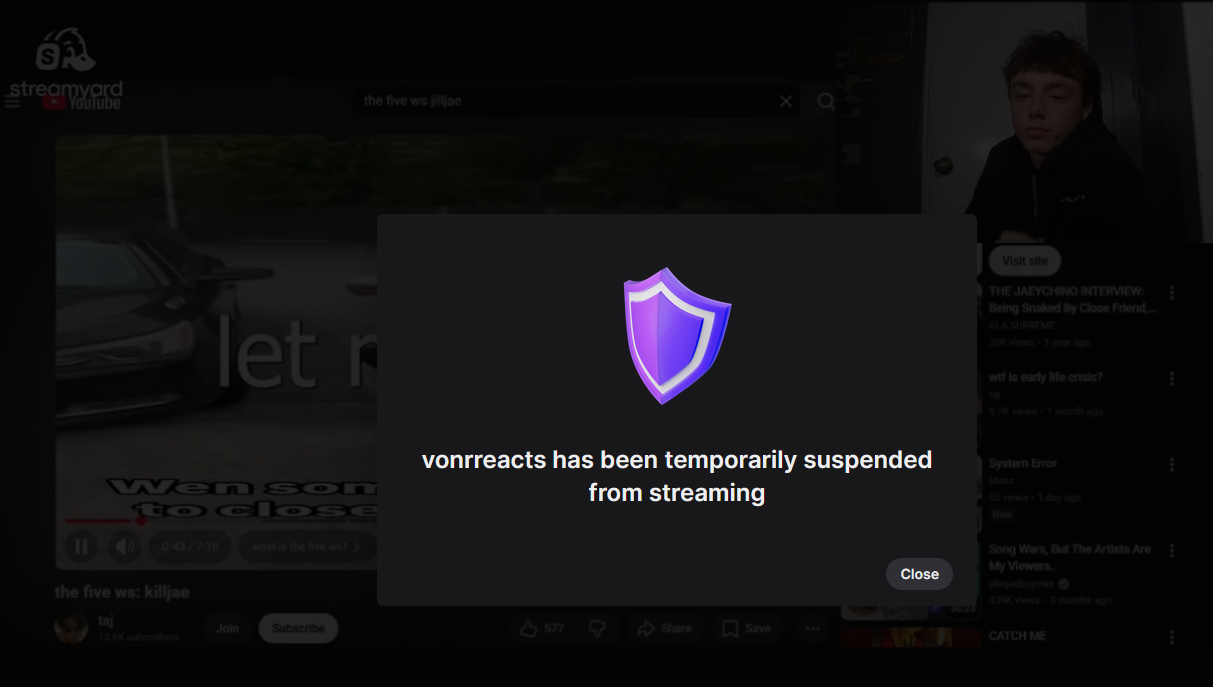This screenshot has width=1213, height=687.
Task: Join the taj channel membership
Action: 227,628
